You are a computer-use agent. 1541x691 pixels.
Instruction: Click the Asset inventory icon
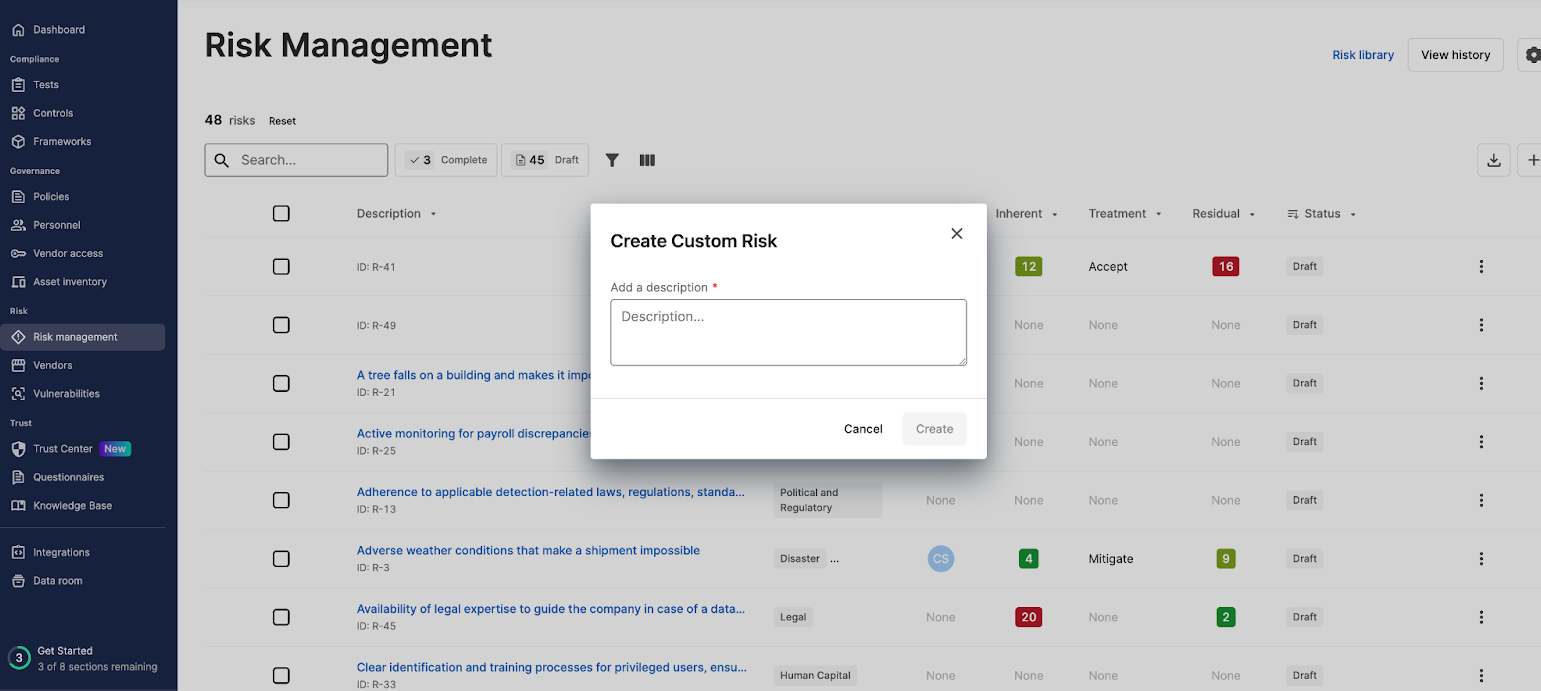18,282
